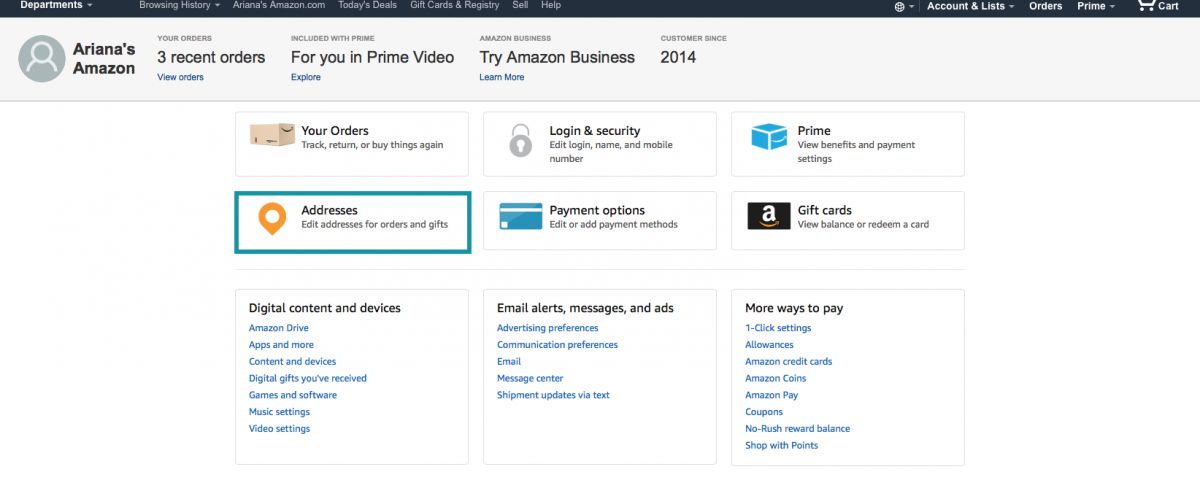Click the Amazon Drive link
This screenshot has height=480, width=1200.
pyautogui.click(x=279, y=328)
